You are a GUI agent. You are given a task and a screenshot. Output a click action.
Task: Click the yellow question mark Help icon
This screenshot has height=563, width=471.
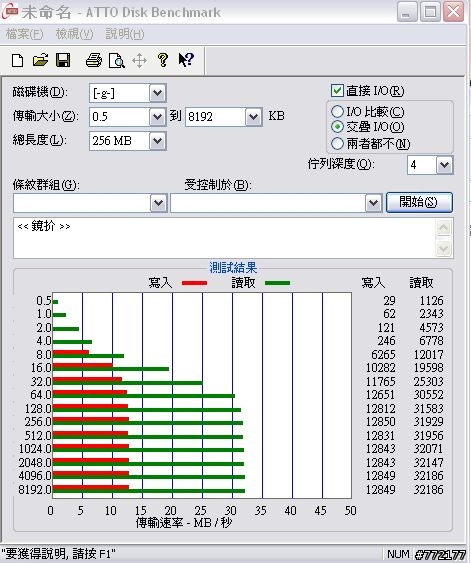[x=163, y=60]
